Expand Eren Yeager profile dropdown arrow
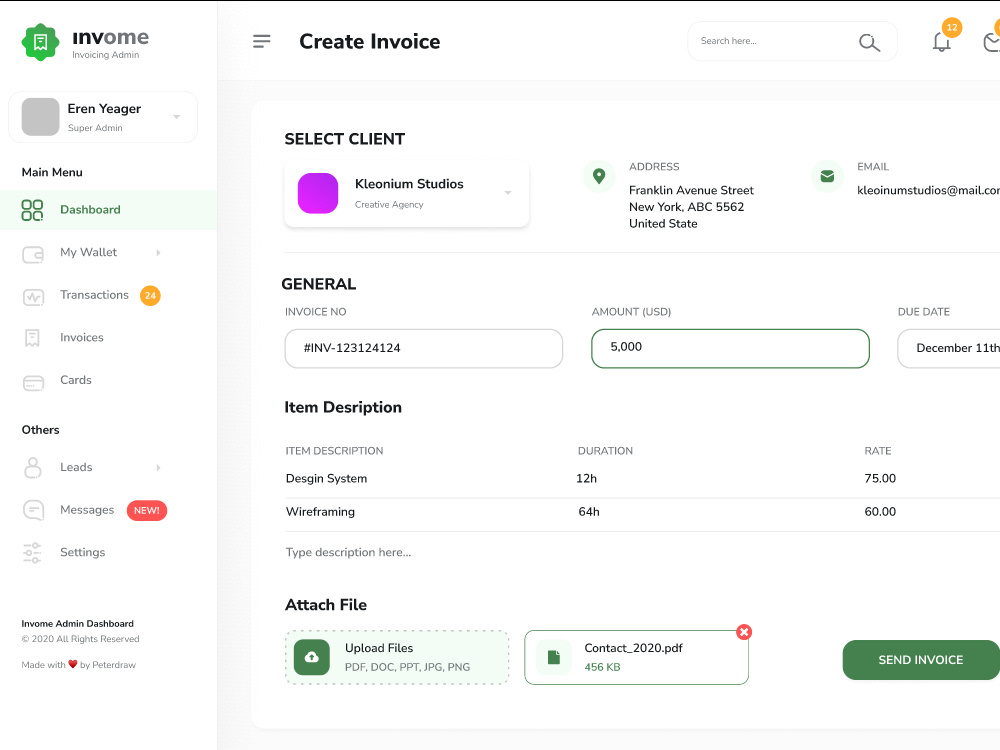The height and width of the screenshot is (750, 1000). pos(177,117)
